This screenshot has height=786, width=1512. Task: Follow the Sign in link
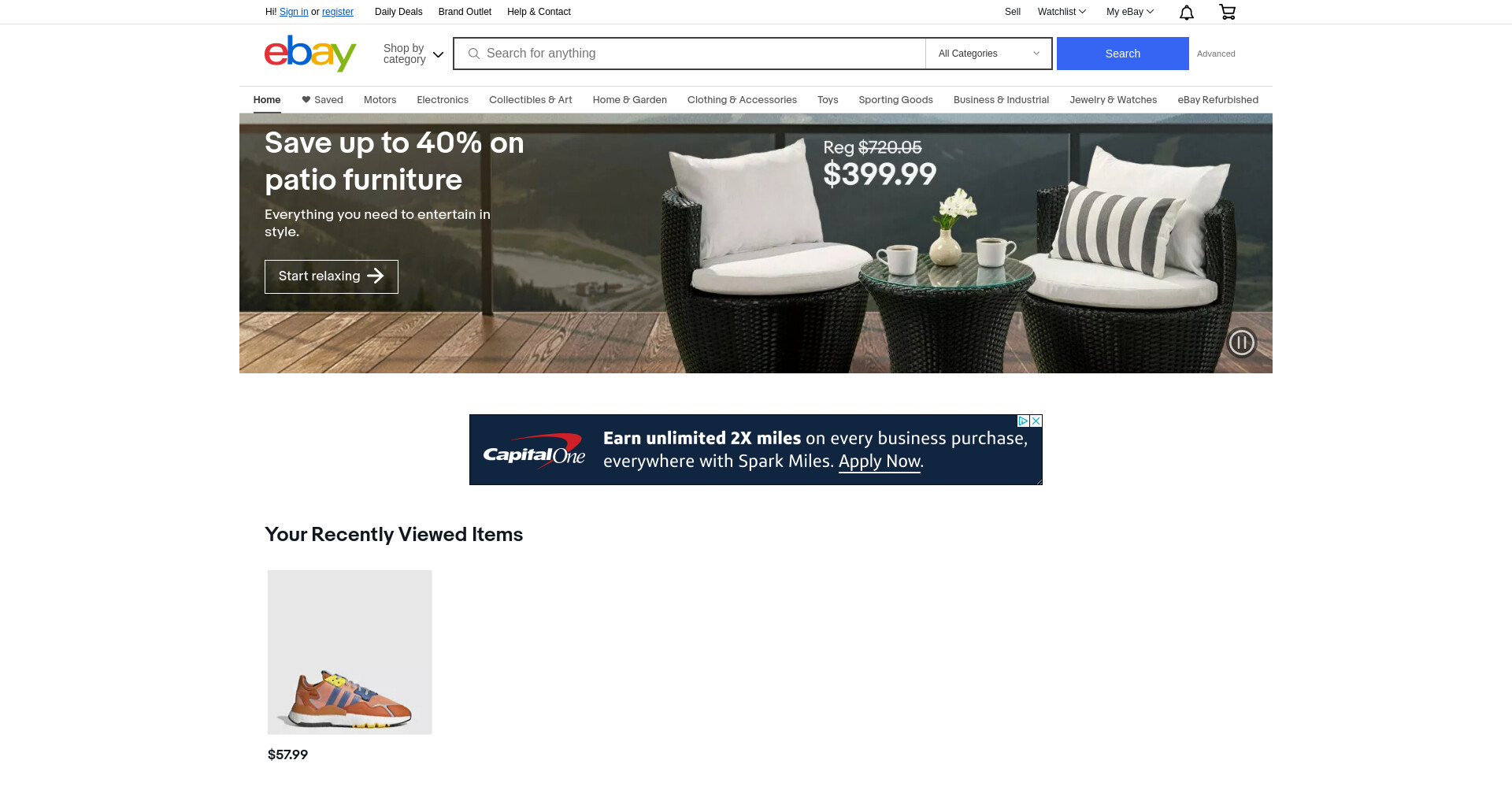pyautogui.click(x=294, y=12)
